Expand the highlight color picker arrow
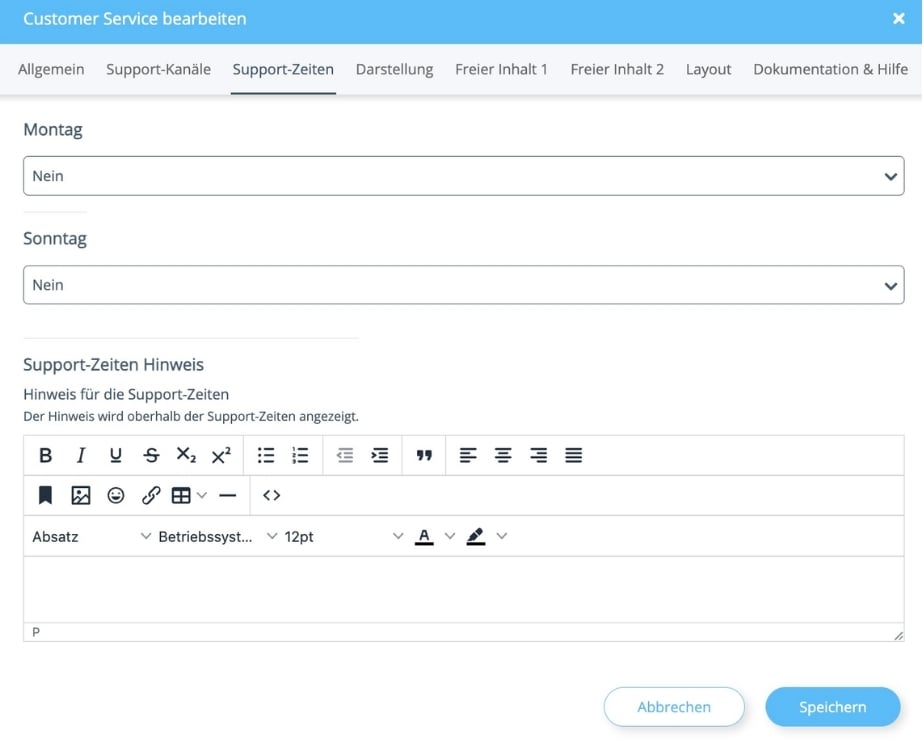This screenshot has width=924, height=752. 501,536
